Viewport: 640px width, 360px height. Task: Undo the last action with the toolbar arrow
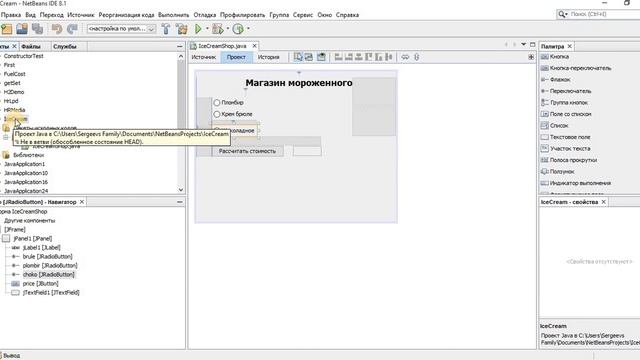(x=56, y=29)
